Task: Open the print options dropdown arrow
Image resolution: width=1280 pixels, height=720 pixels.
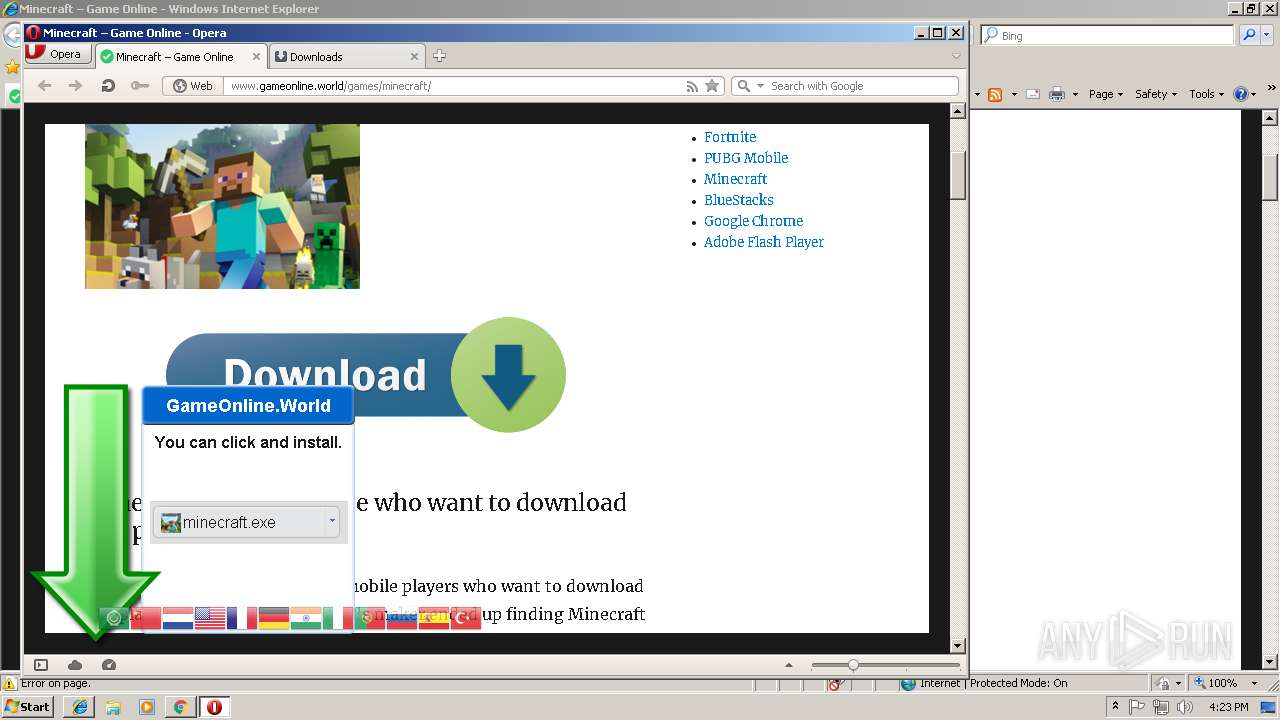Action: click(x=1075, y=94)
